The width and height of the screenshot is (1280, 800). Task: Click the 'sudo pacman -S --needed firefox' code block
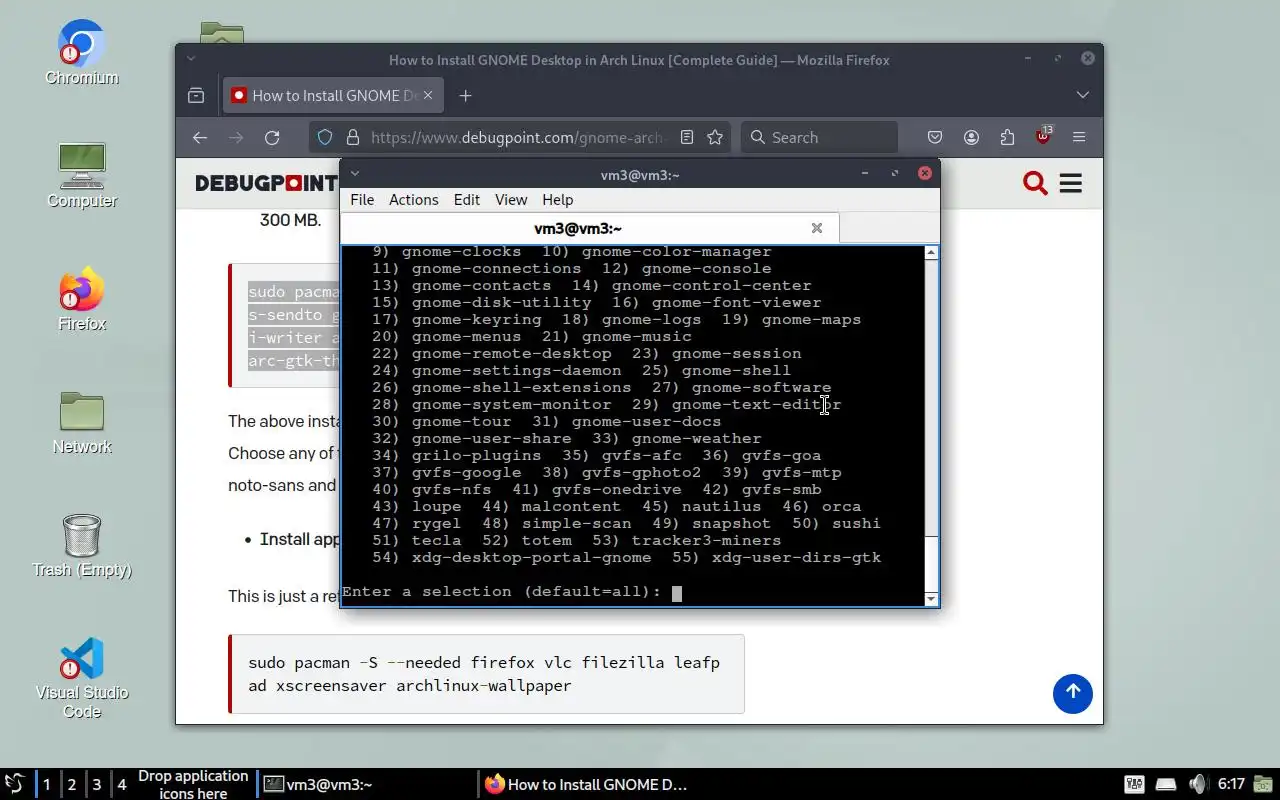[x=487, y=674]
